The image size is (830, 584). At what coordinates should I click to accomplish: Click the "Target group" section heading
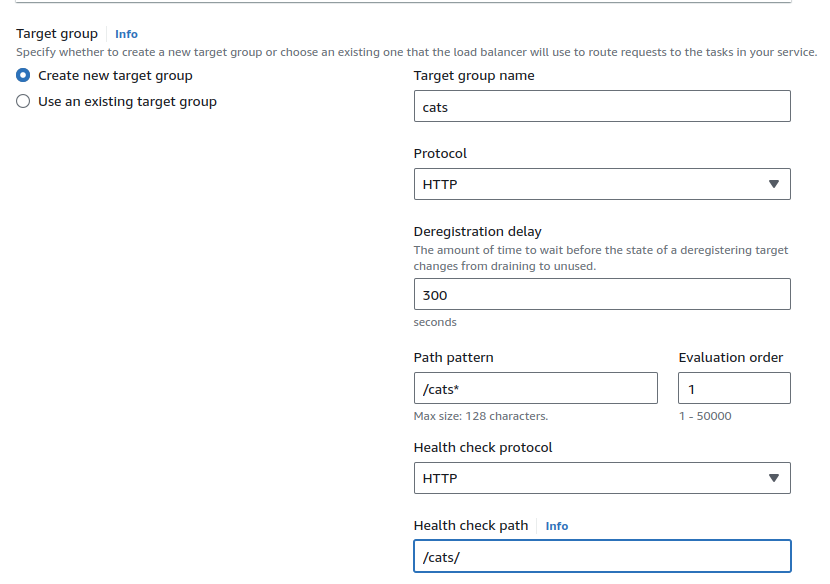click(x=57, y=34)
